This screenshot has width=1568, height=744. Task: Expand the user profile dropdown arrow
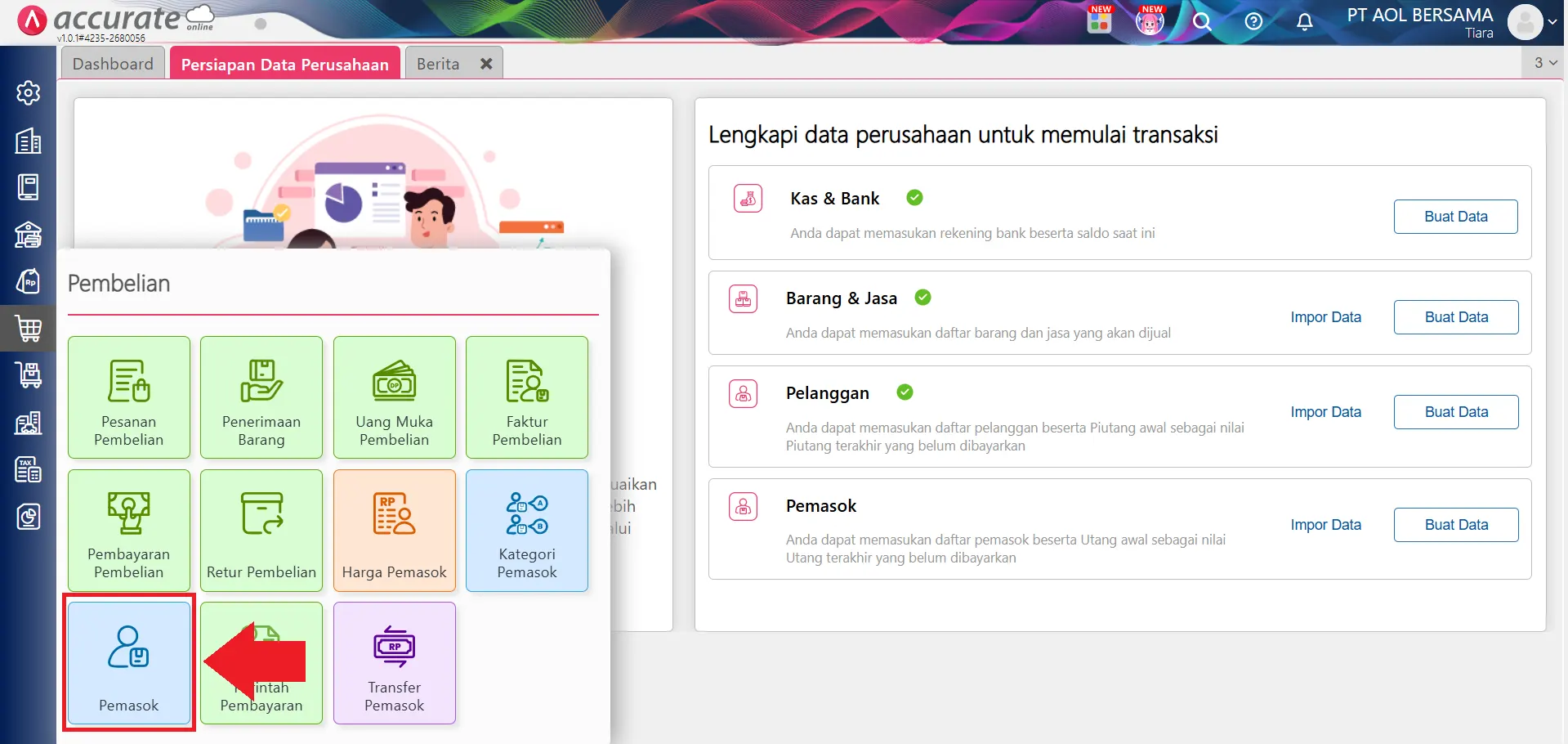click(1552, 22)
